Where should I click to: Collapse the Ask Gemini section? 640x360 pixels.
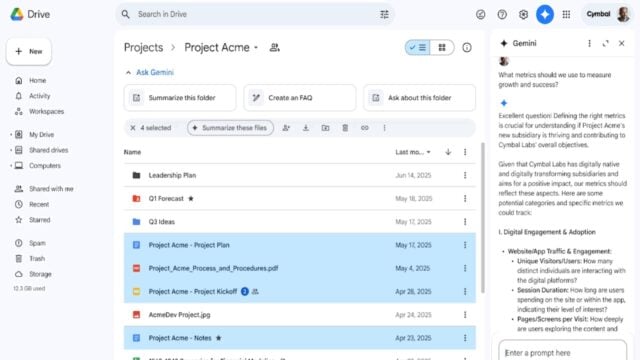[x=128, y=72]
